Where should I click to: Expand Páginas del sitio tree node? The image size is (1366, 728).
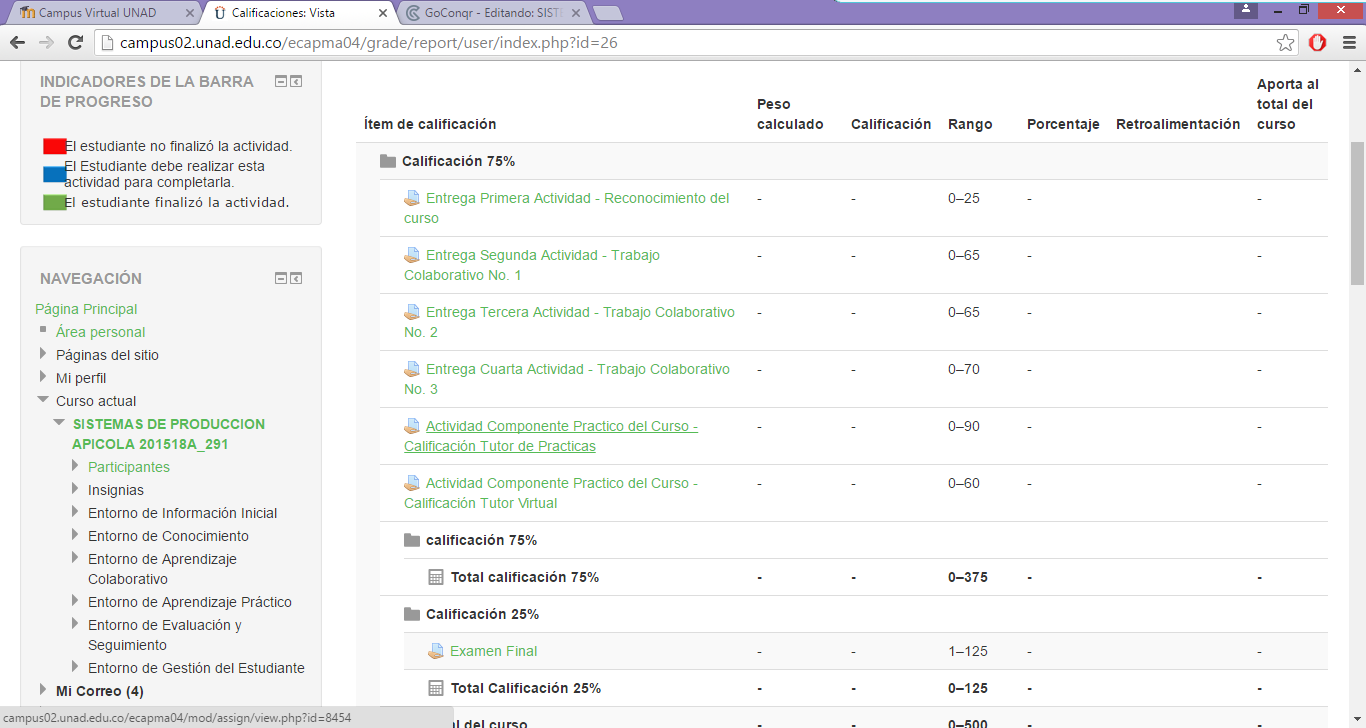tap(43, 354)
